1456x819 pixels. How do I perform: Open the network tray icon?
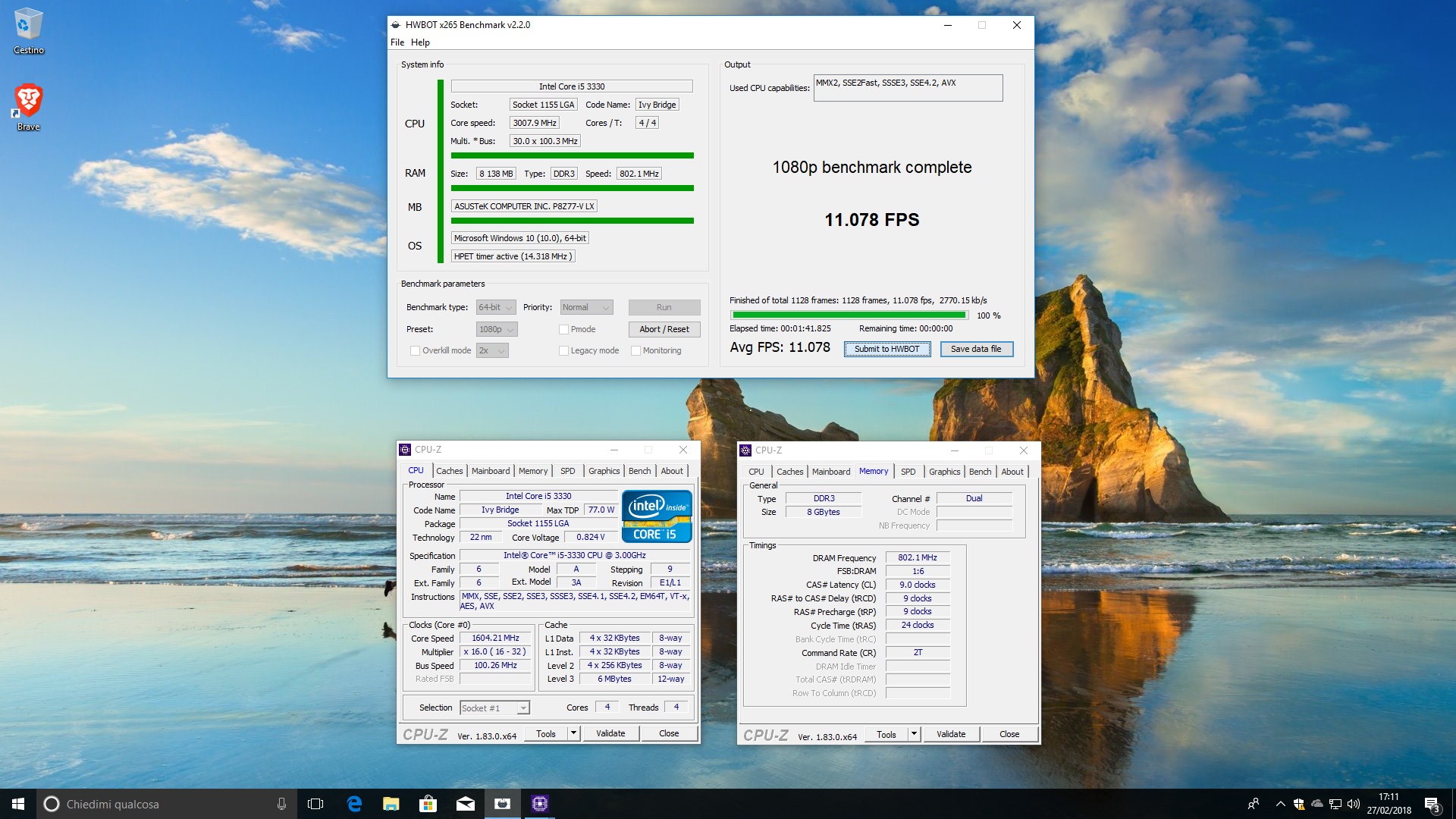pos(1335,804)
